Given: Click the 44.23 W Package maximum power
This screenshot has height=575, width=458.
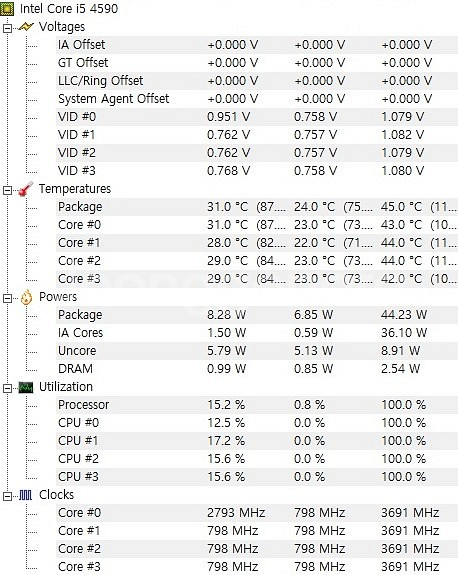Looking at the screenshot, I should 404,315.
